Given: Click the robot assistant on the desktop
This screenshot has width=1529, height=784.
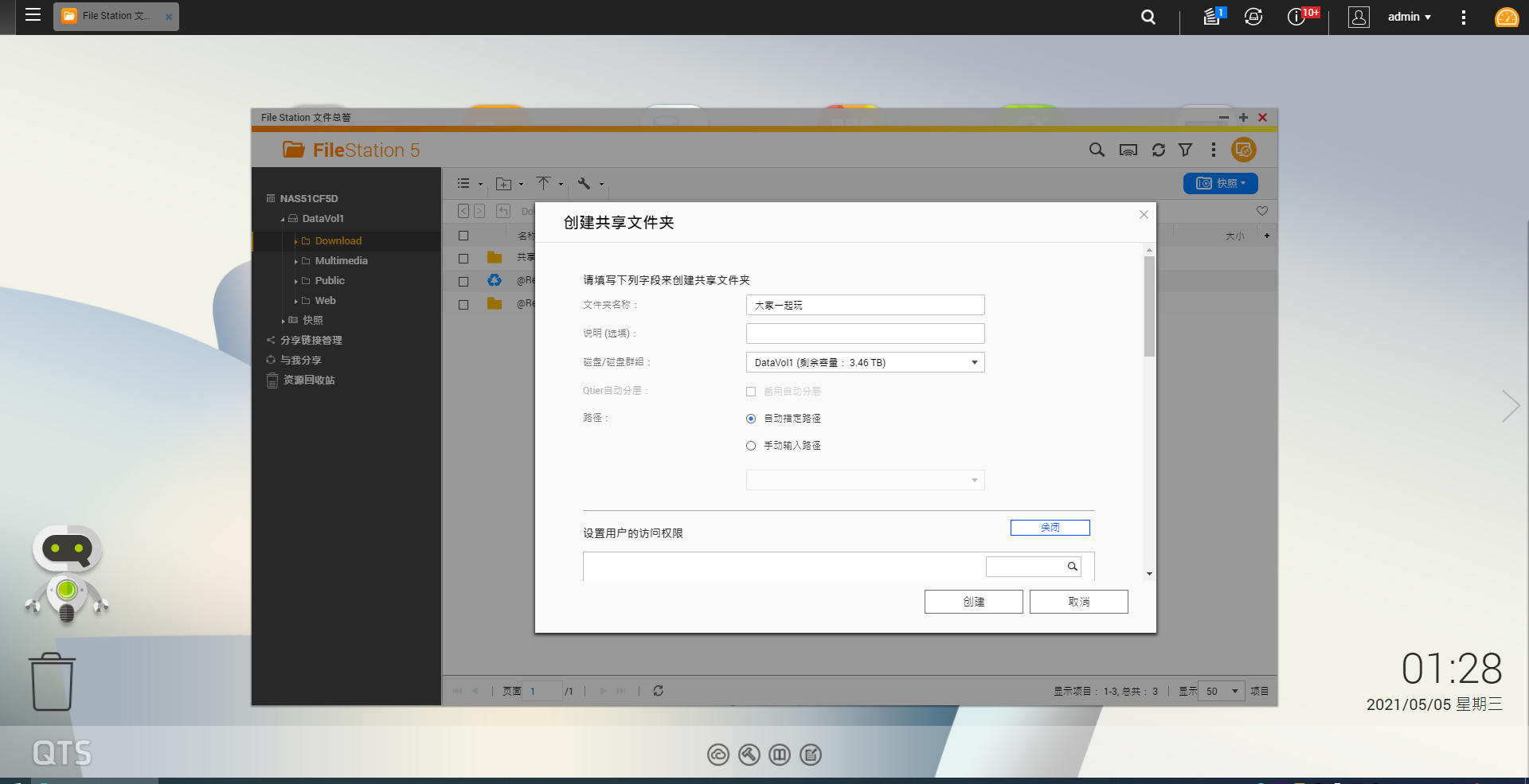Looking at the screenshot, I should 67,573.
